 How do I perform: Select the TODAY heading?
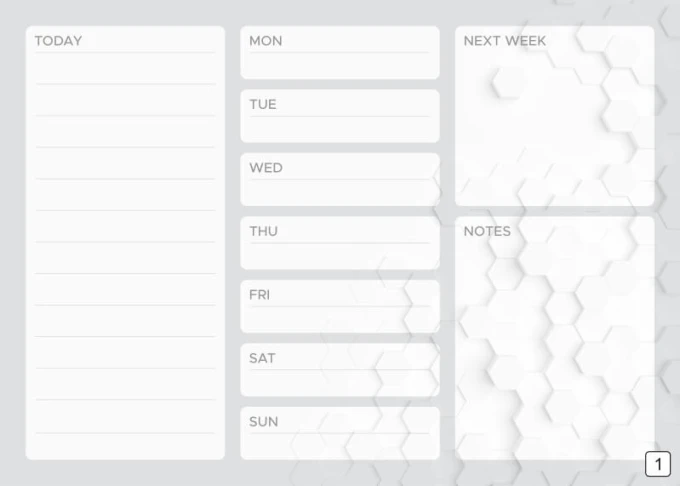coord(58,41)
